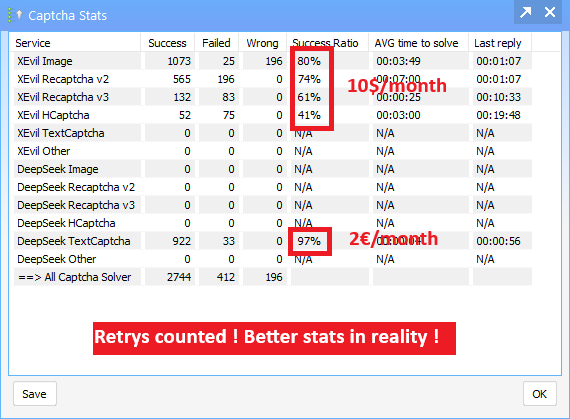Click the 00:19:48 last reply cell
Viewport: 570px width, 419px height.
point(502,115)
